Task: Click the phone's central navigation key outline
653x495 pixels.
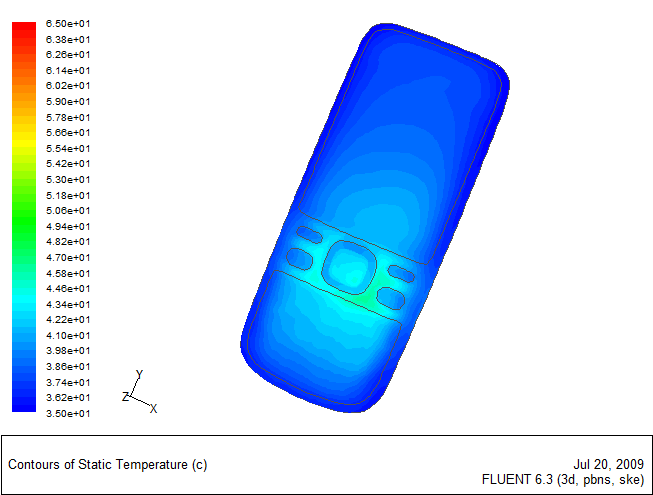Action: (x=349, y=267)
